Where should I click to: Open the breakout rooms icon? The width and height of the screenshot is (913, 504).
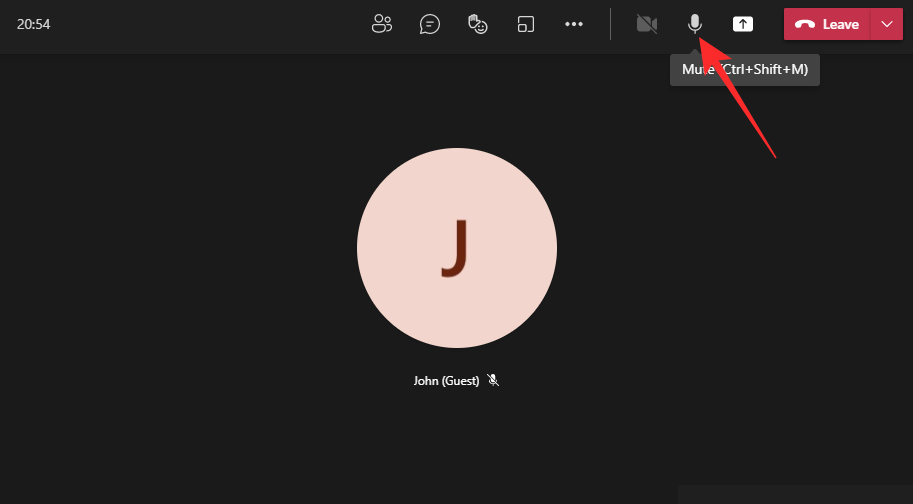526,24
